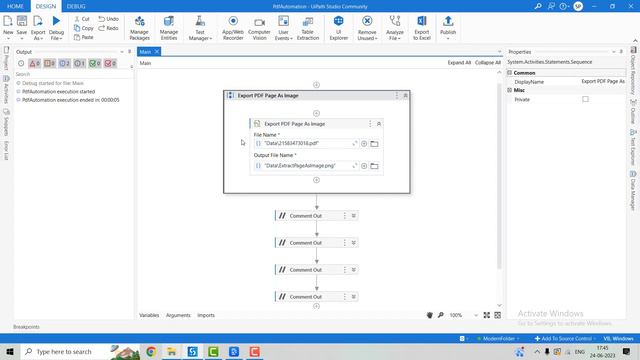Click Collapse All in the designer

pyautogui.click(x=488, y=62)
